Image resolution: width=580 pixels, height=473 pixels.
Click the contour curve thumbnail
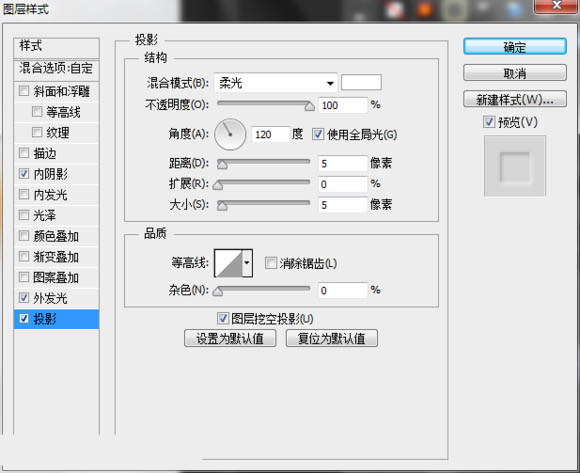point(229,263)
